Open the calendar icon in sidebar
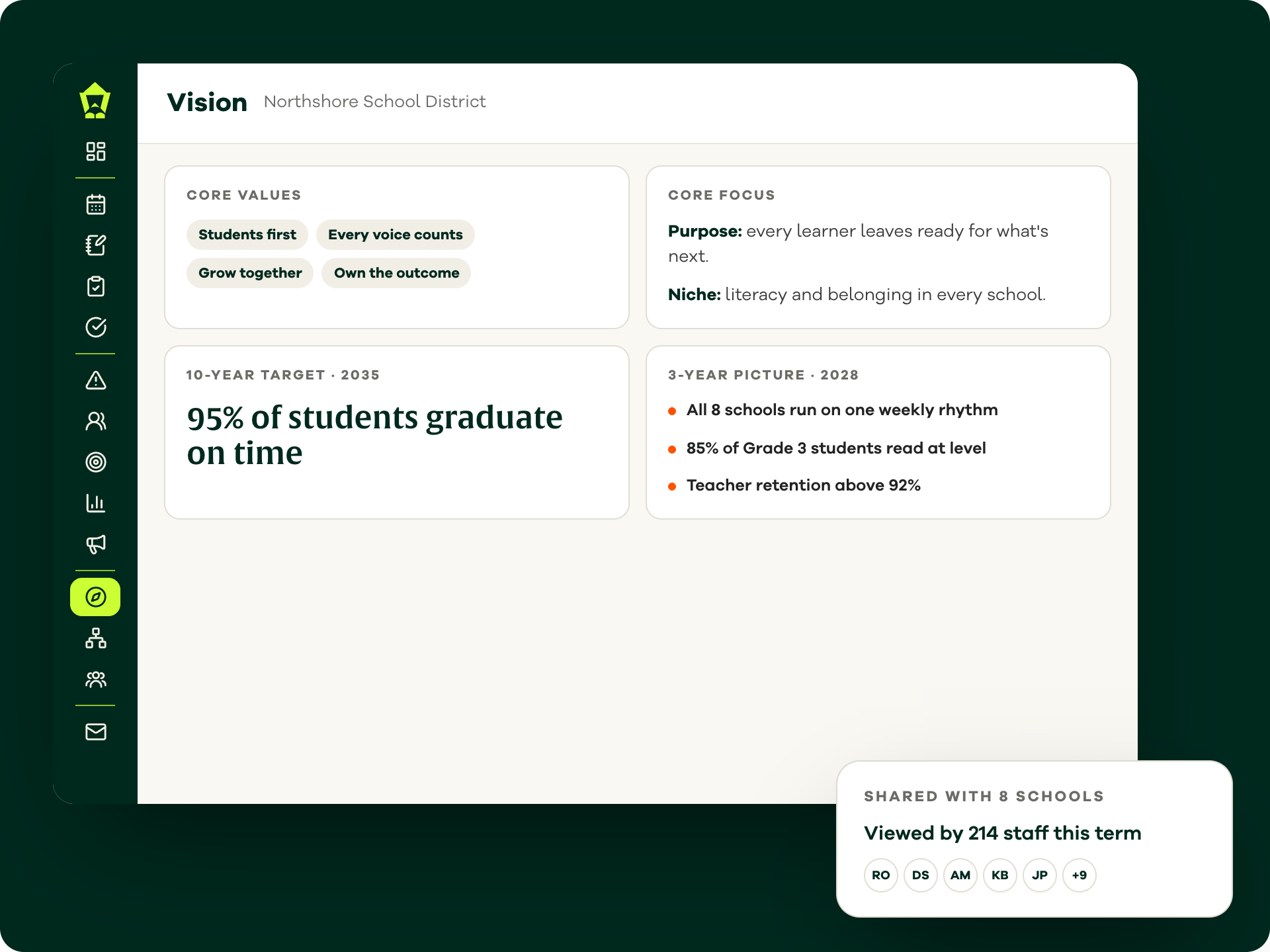 coord(96,204)
